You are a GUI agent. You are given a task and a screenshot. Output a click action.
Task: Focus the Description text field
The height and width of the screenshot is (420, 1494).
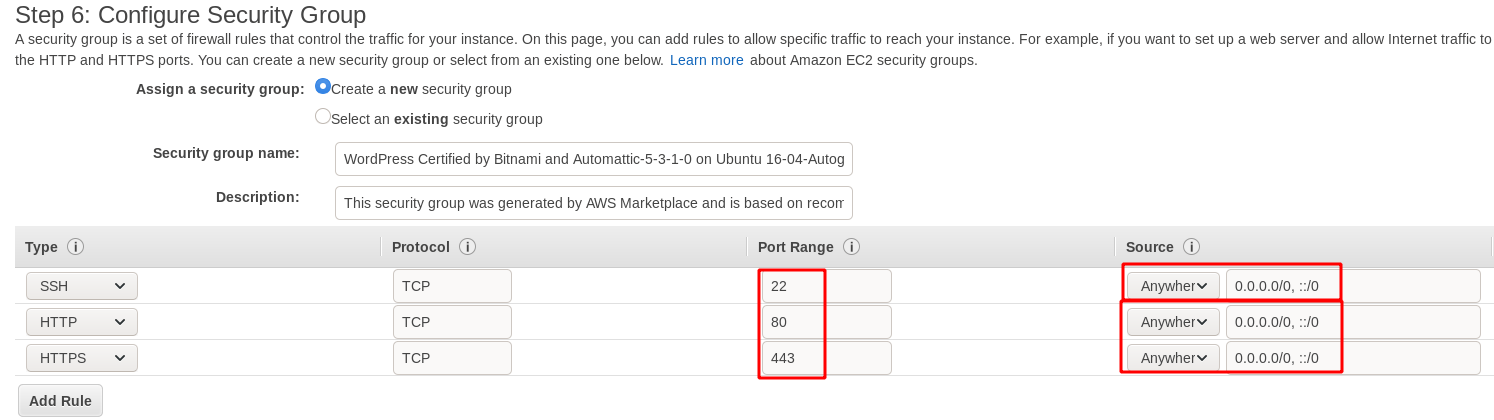pyautogui.click(x=594, y=203)
